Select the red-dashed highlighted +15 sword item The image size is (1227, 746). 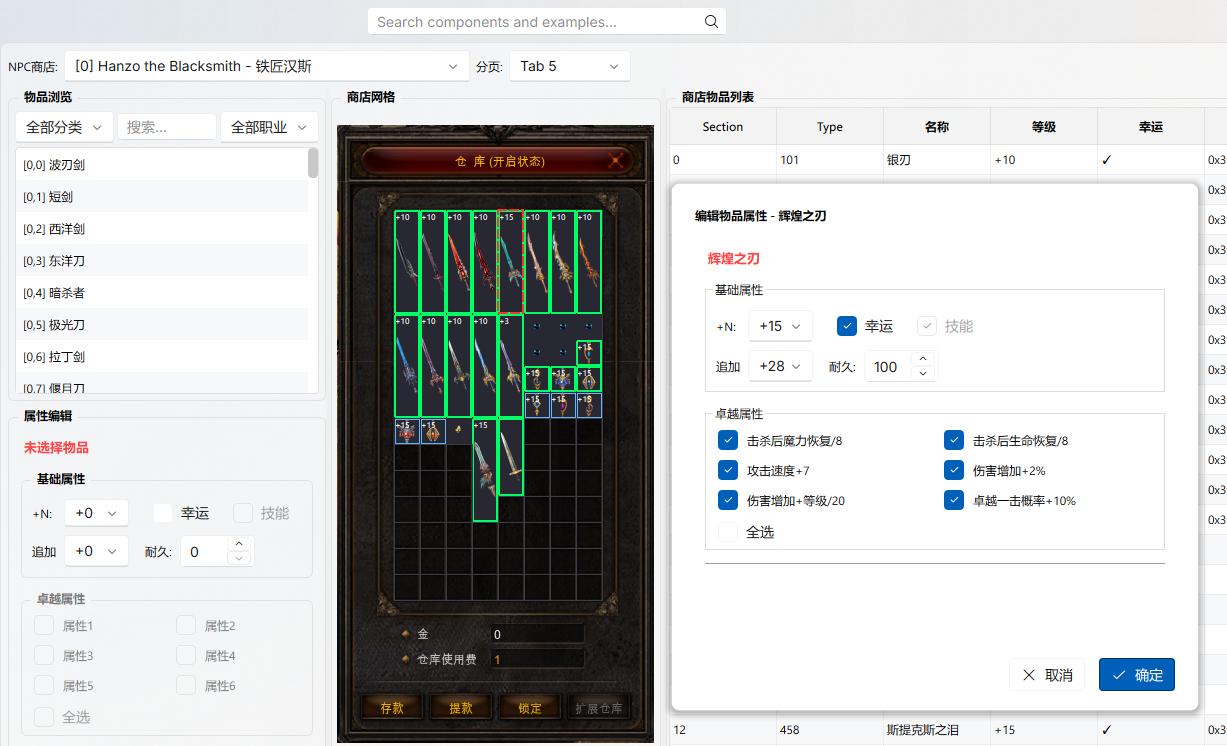(x=510, y=262)
